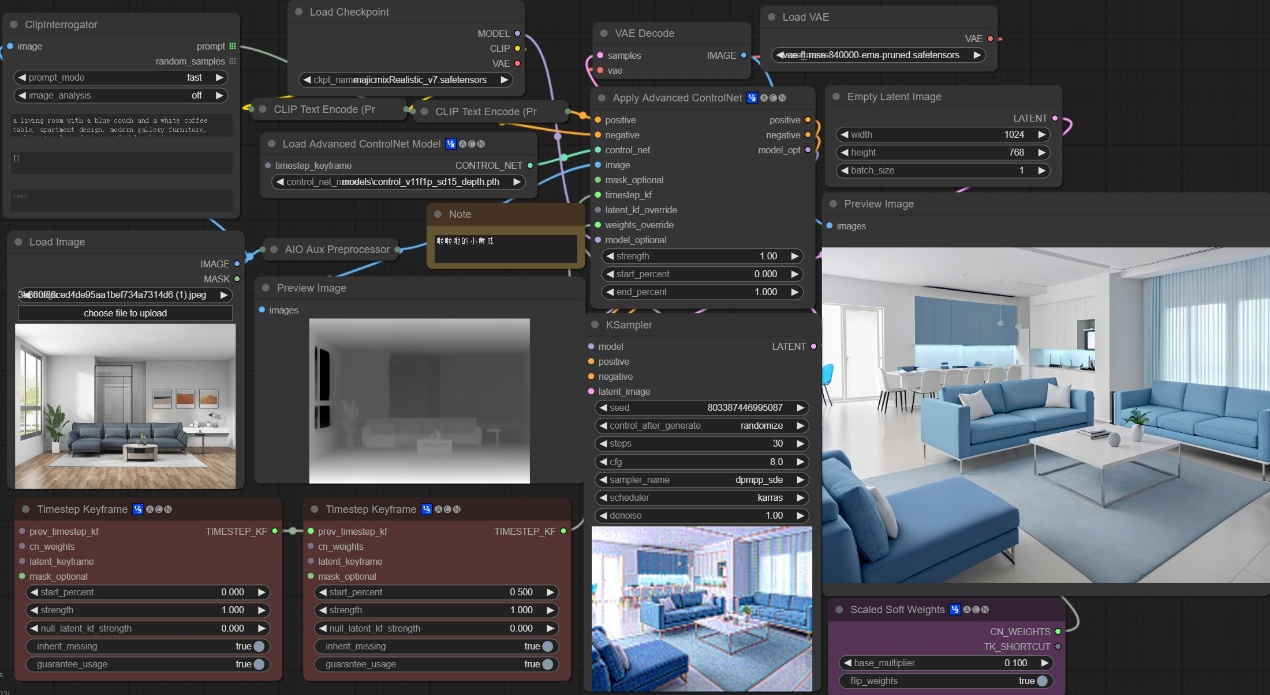Screen dimensions: 1270x695
Task: Open the sampler_name dropdown showing dpmpp_sde
Action: 700,480
